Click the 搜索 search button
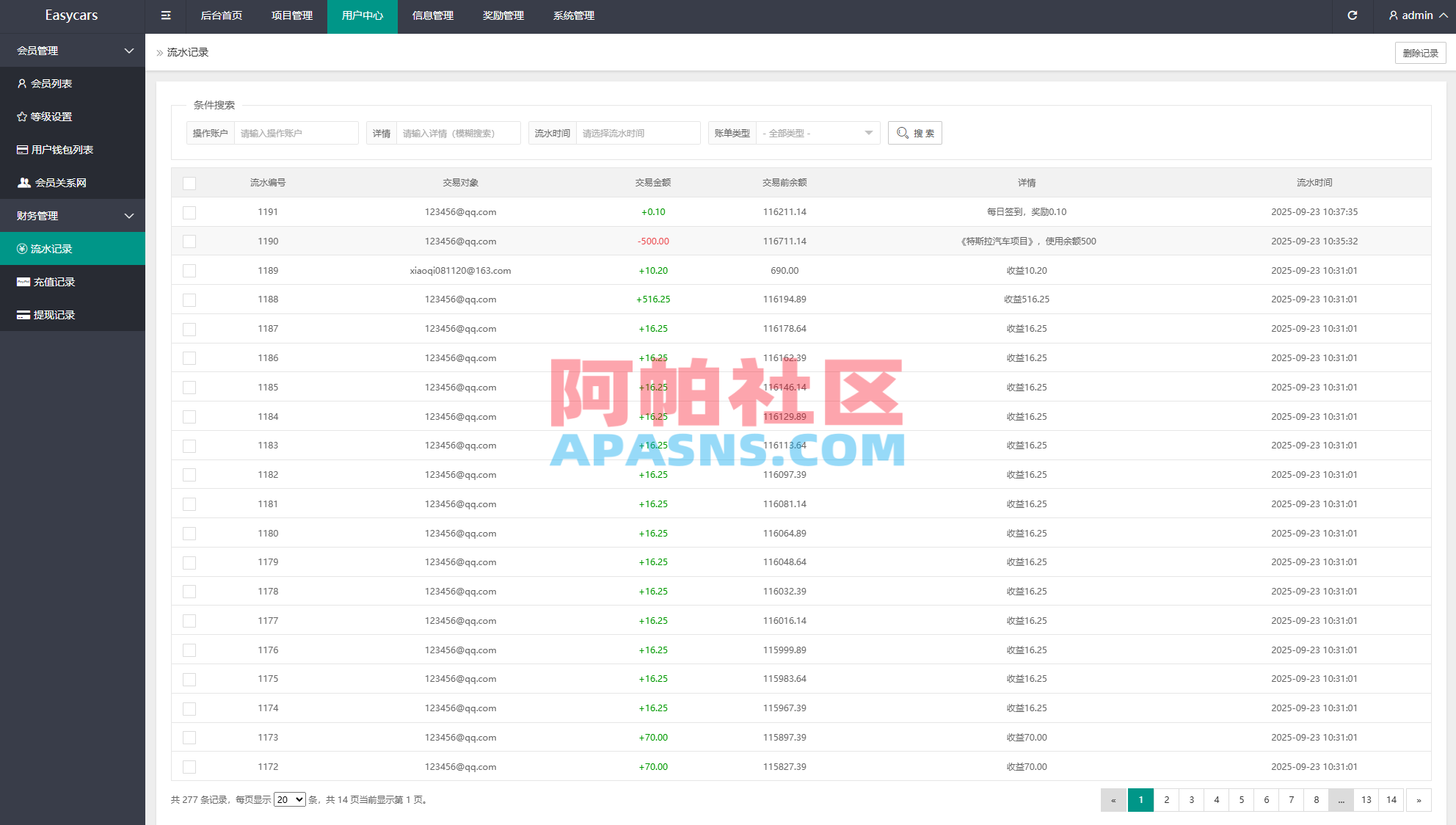Image resolution: width=1456 pixels, height=825 pixels. pos(914,133)
